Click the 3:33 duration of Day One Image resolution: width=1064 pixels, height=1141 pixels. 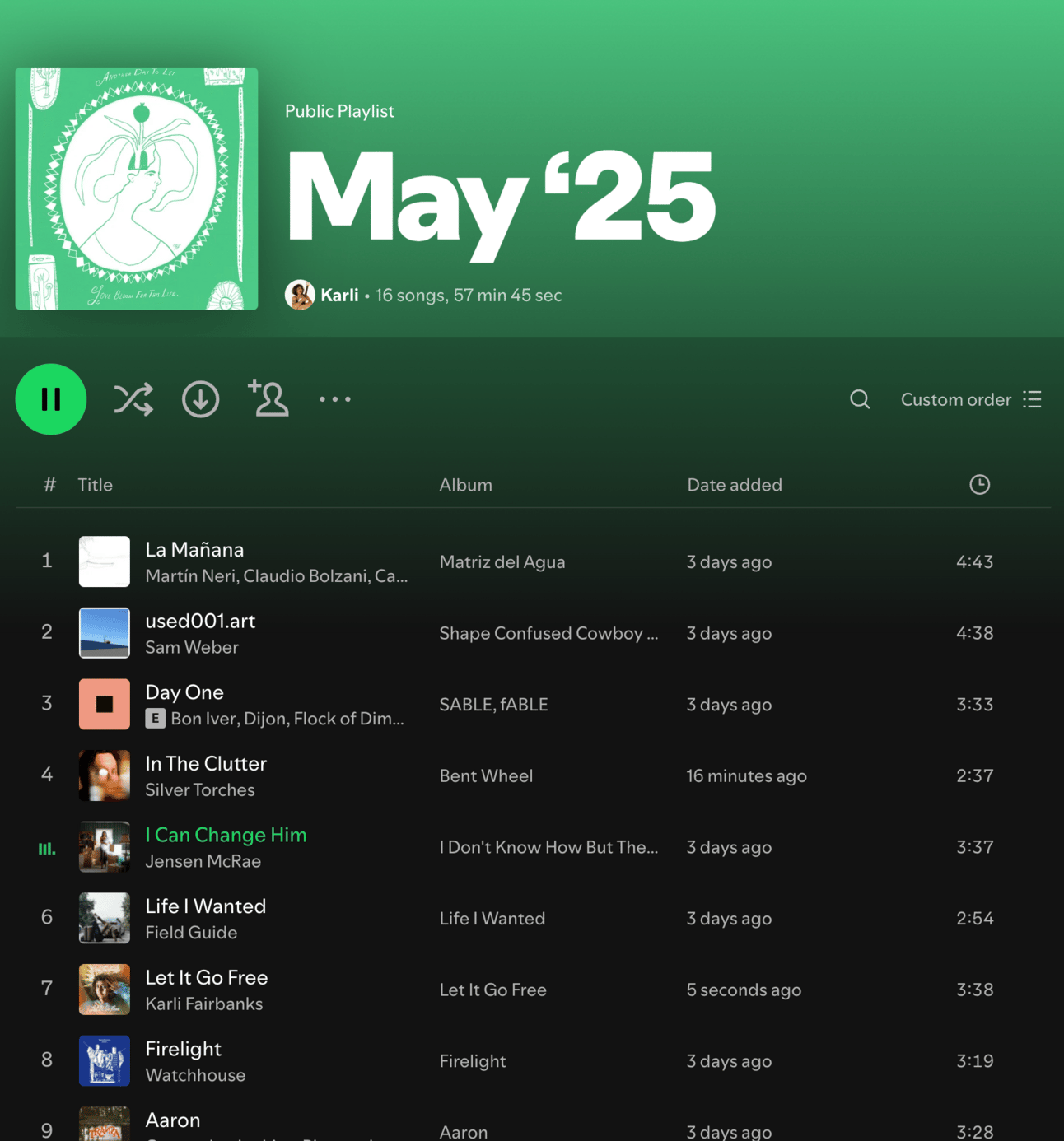point(975,705)
